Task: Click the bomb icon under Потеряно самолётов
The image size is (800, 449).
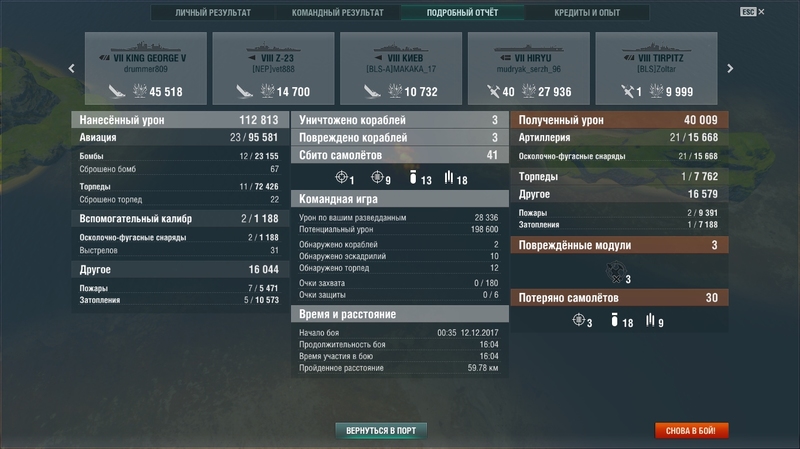Action: point(614,320)
